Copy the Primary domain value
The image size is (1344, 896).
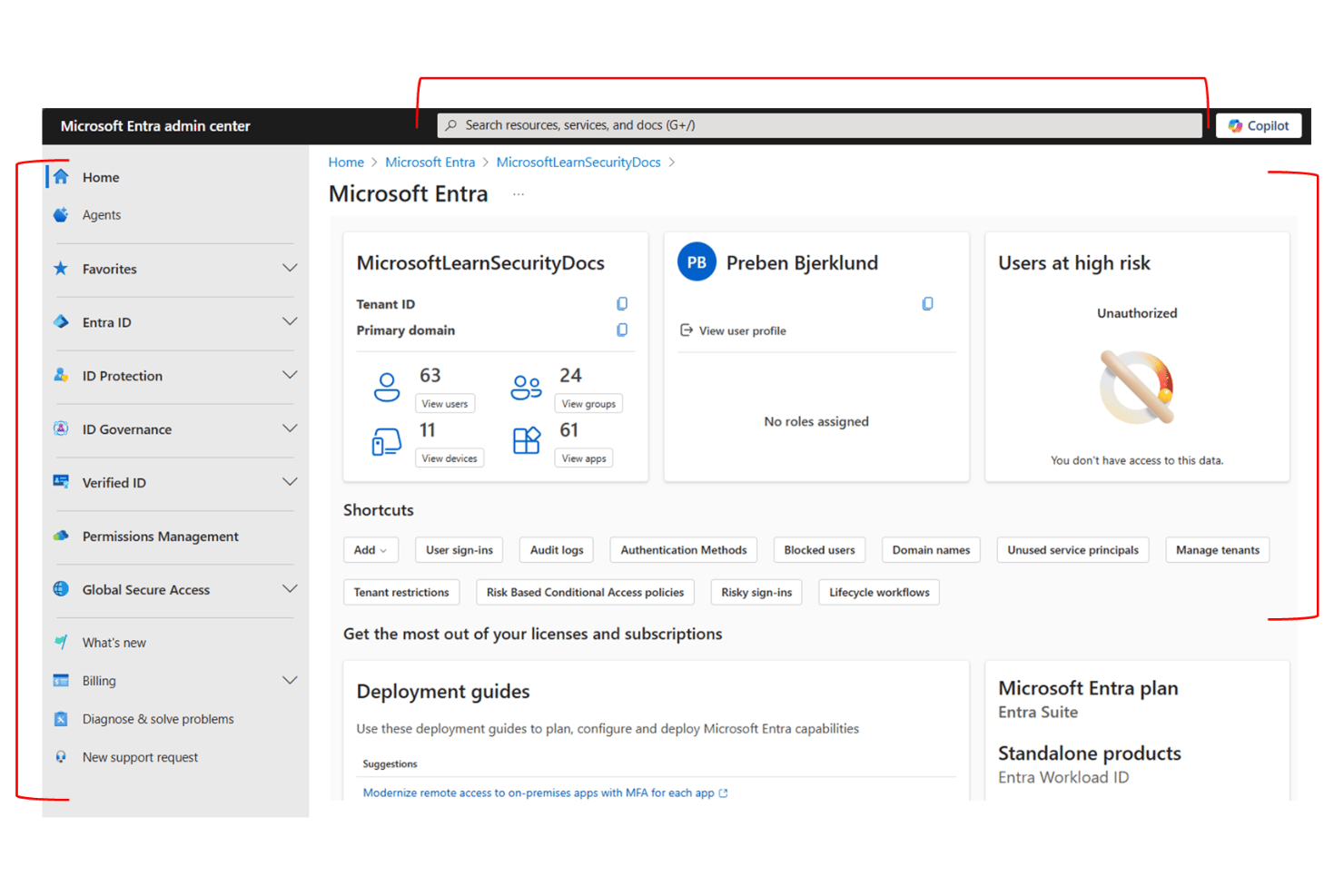[622, 330]
